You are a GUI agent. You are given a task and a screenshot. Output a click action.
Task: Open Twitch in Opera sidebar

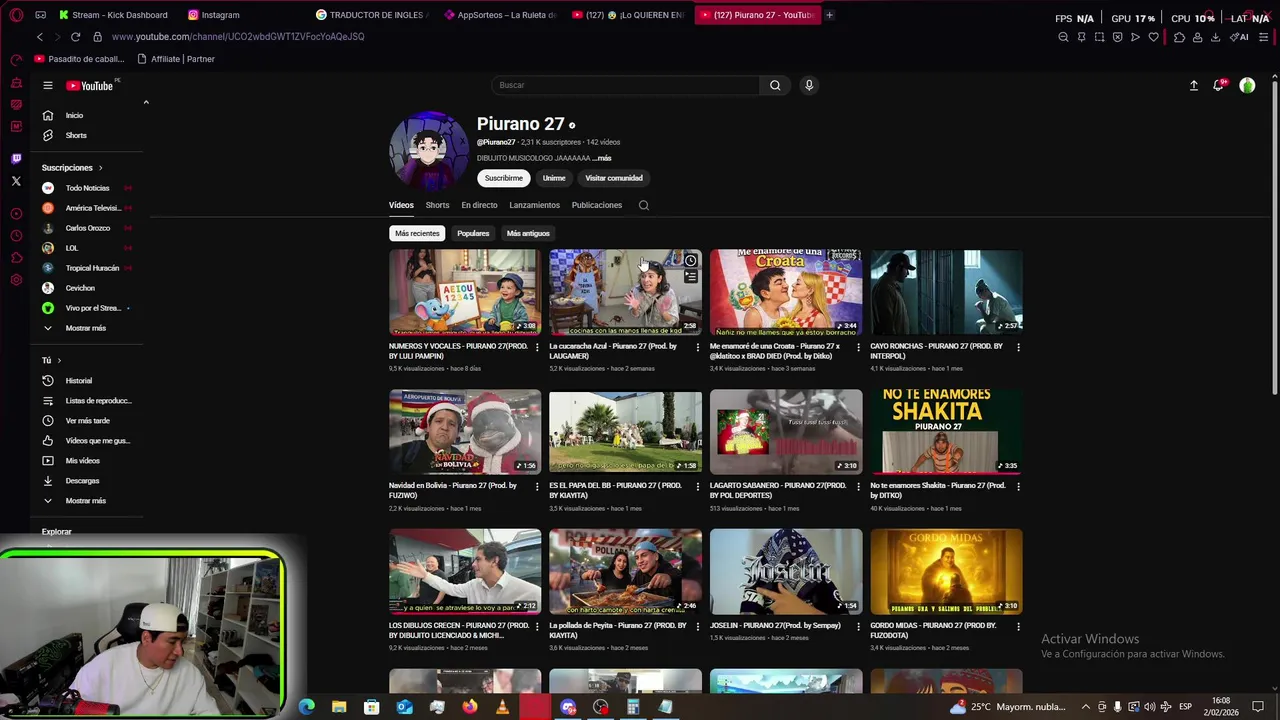[16, 159]
